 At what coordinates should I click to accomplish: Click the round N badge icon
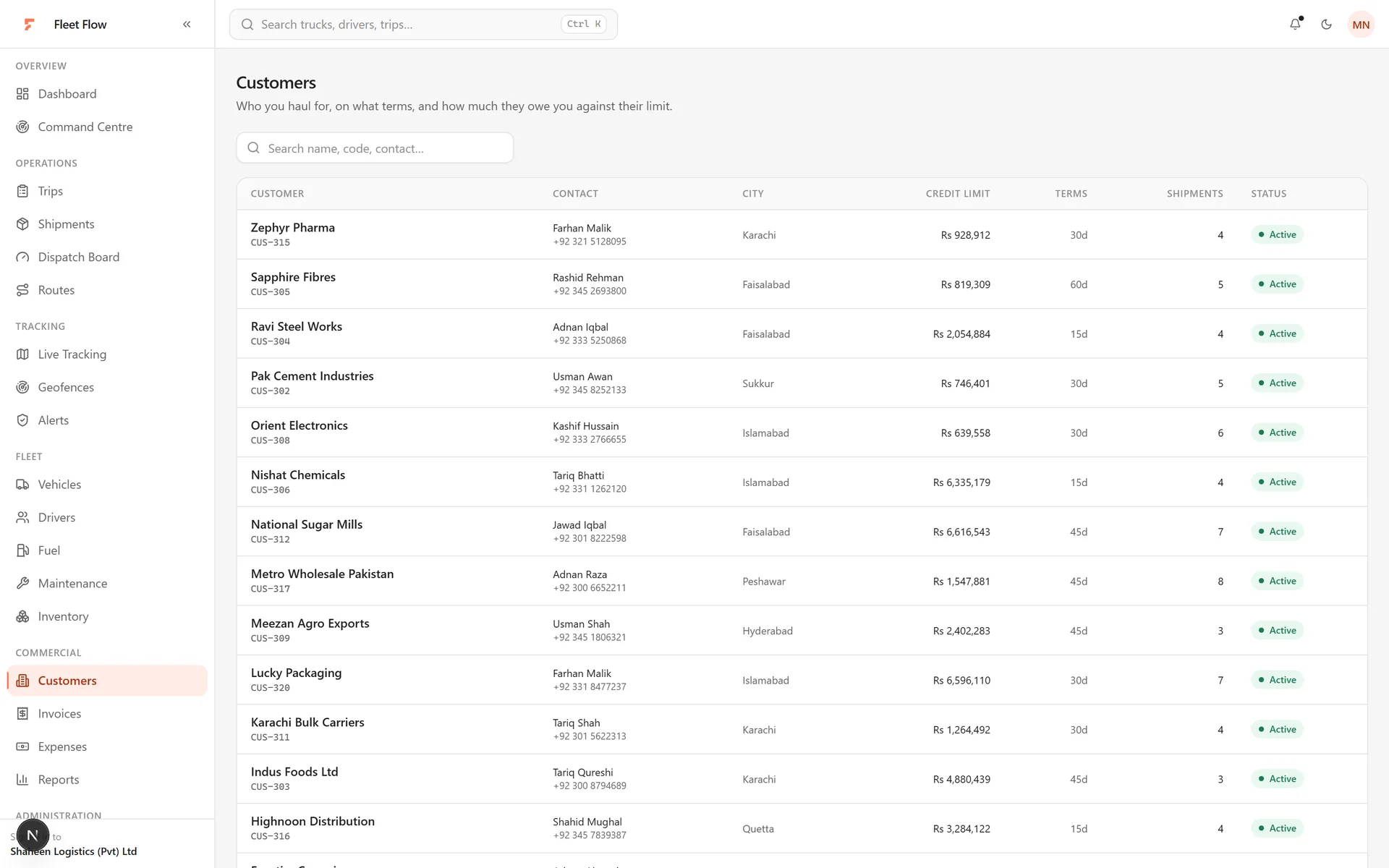click(33, 835)
